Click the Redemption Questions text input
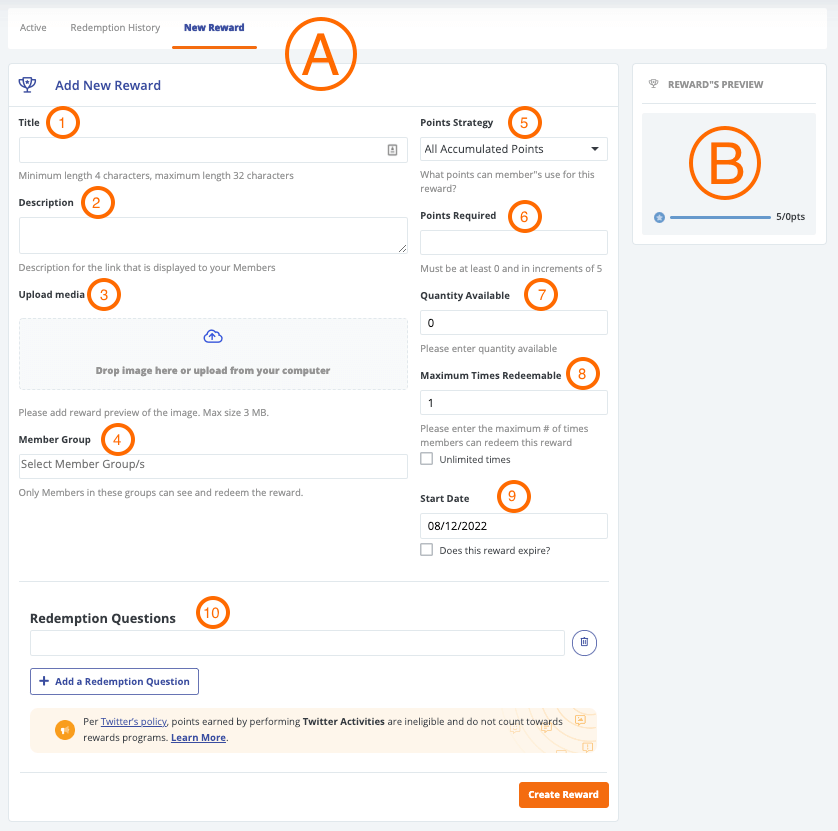This screenshot has height=831, width=838. [x=297, y=643]
